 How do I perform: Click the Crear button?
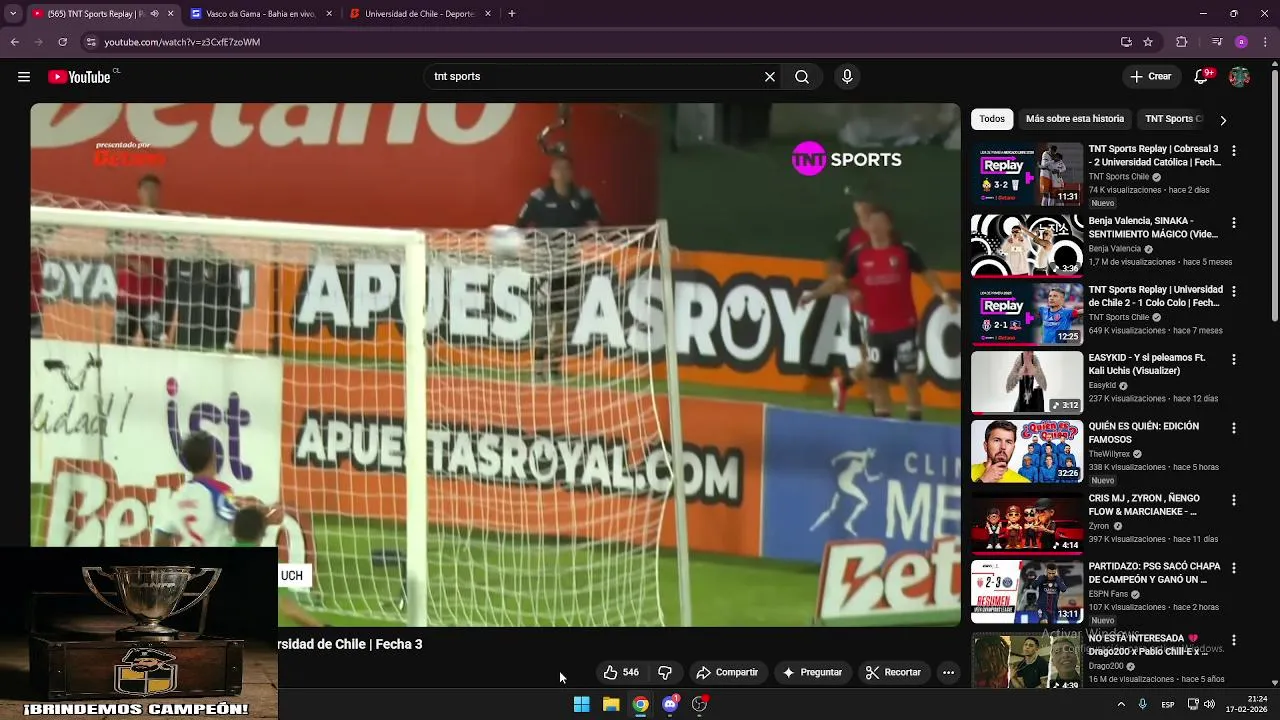[x=1151, y=77]
